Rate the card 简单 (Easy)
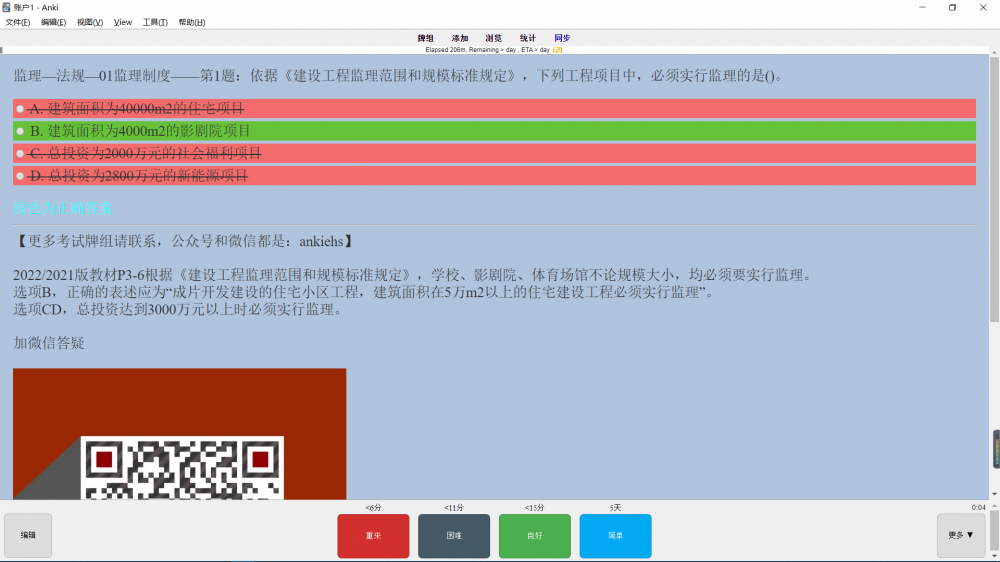The image size is (1000, 562). [615, 536]
